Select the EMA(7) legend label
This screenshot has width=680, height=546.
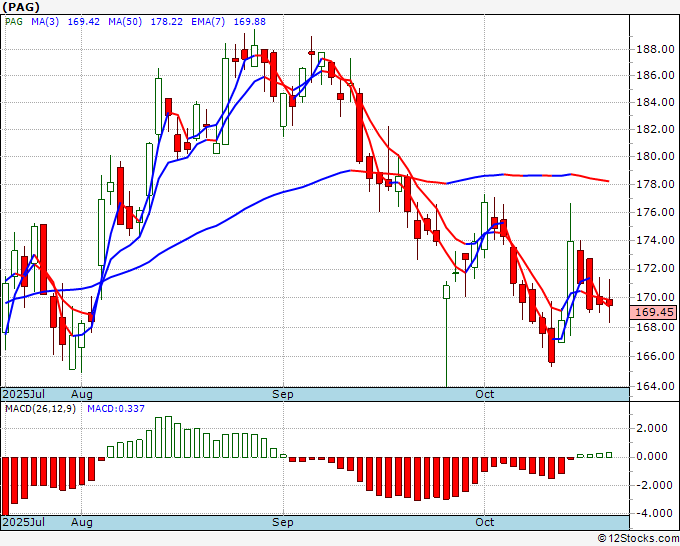208,22
